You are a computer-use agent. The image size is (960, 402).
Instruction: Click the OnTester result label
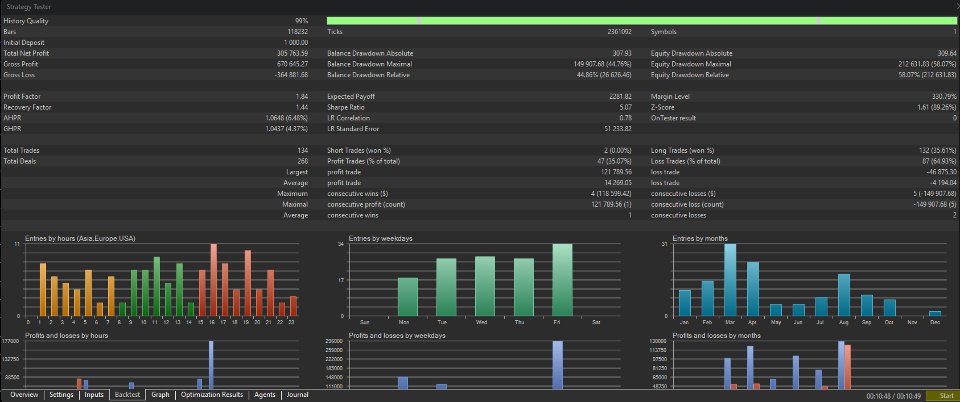point(673,118)
